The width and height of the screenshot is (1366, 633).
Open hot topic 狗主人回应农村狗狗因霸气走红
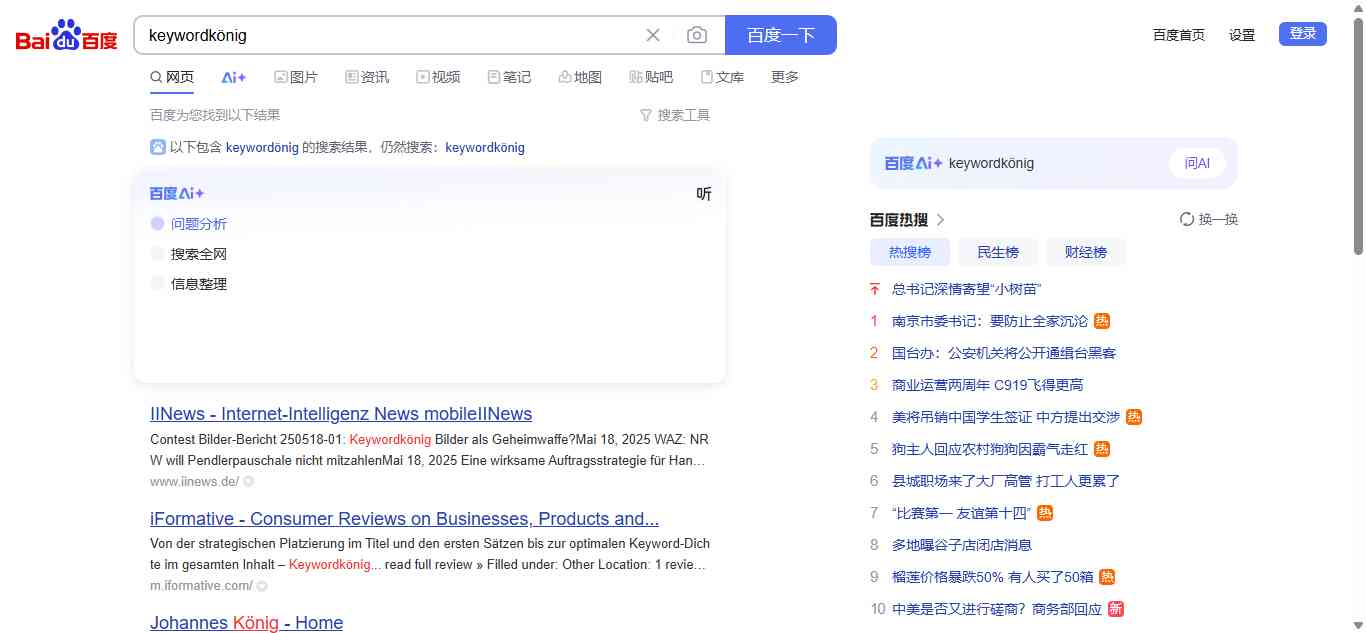[990, 449]
